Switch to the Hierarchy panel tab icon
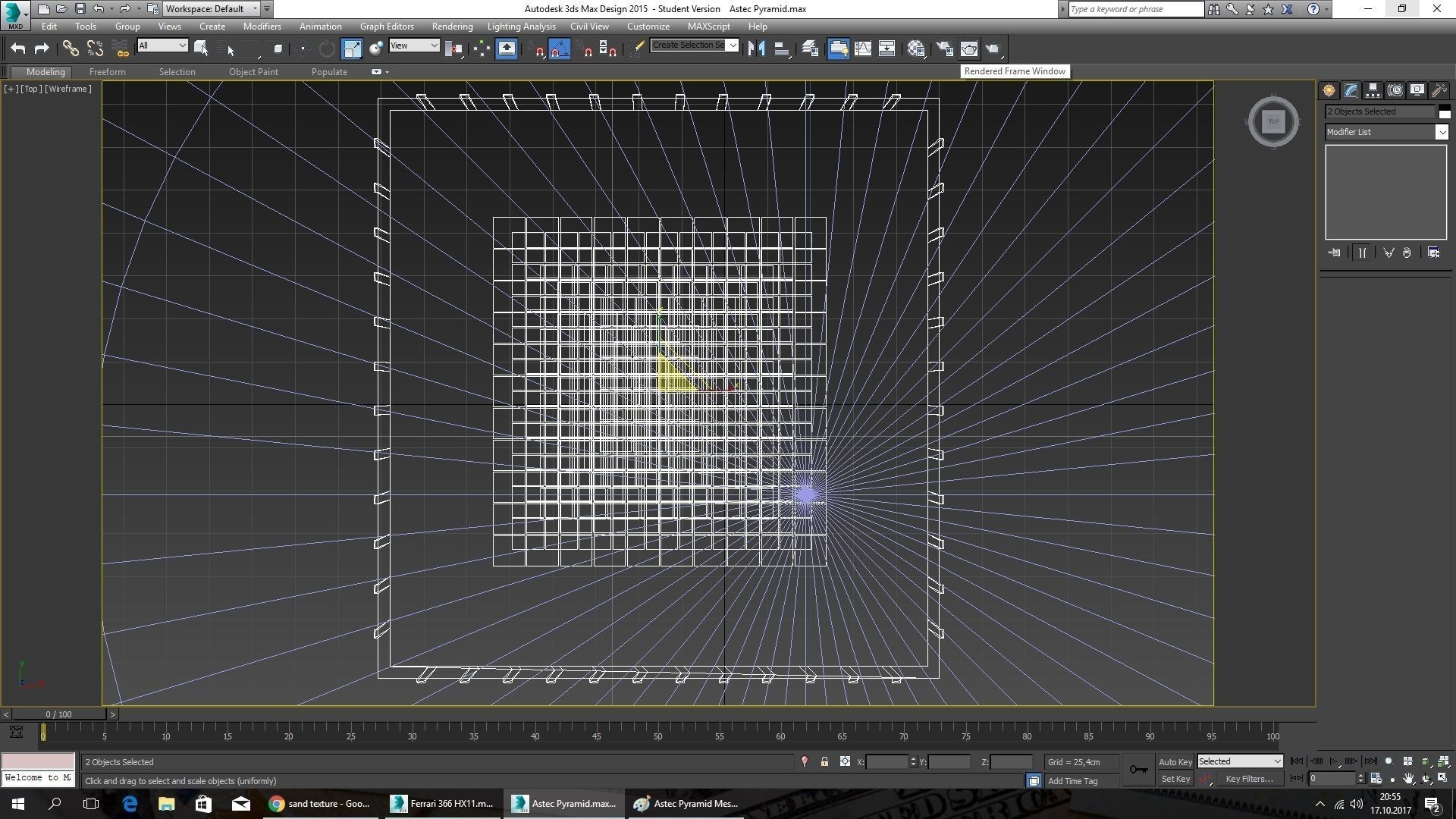Viewport: 1456px width, 819px height. (1373, 90)
